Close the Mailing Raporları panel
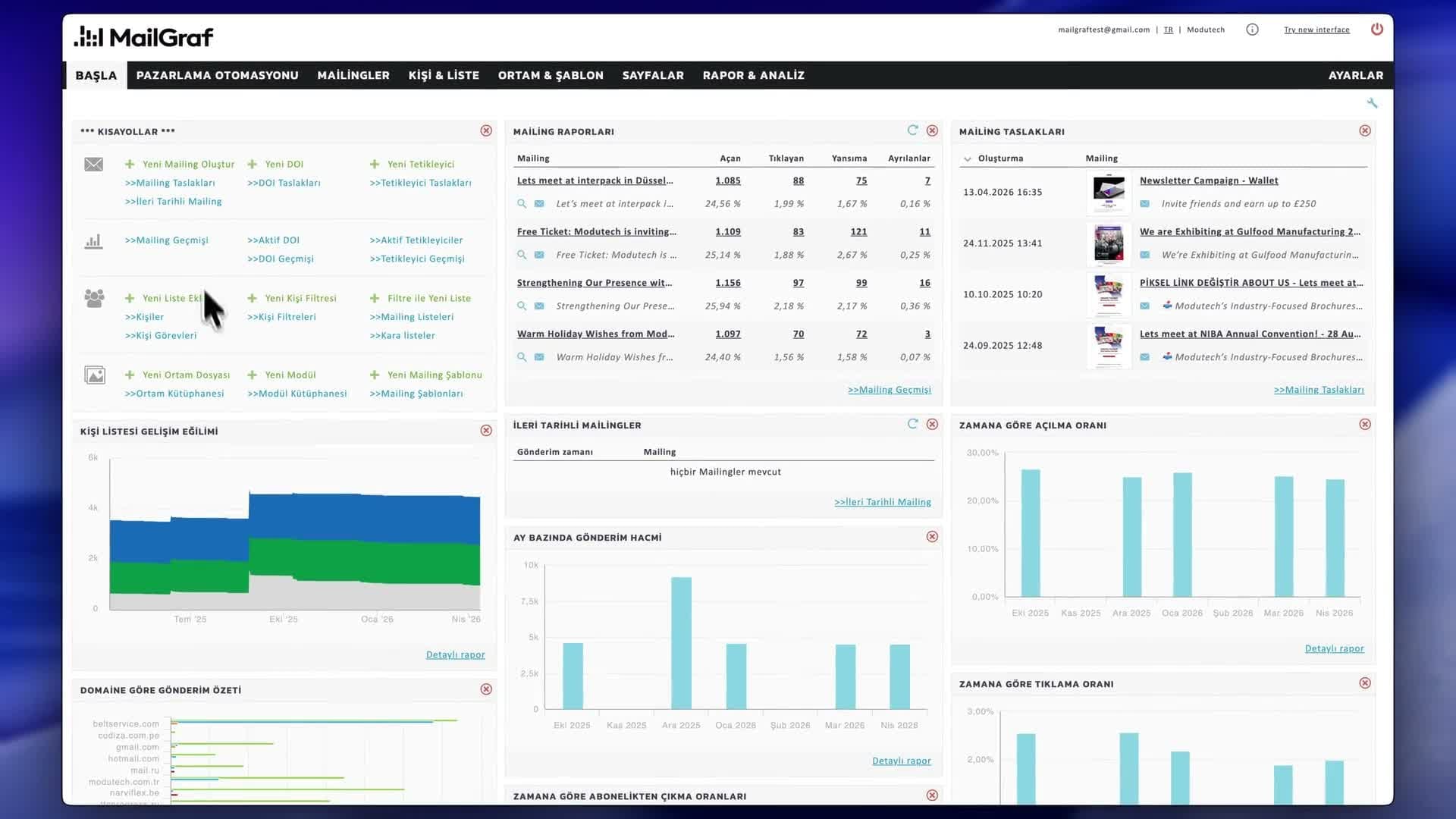 (932, 131)
